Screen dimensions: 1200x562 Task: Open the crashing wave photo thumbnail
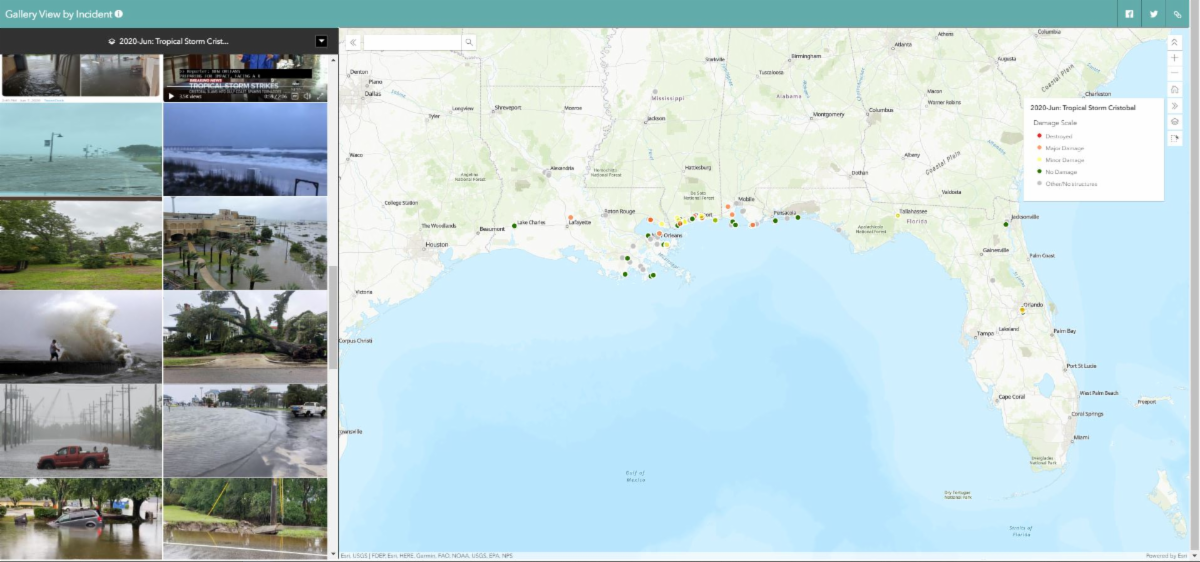(80, 336)
